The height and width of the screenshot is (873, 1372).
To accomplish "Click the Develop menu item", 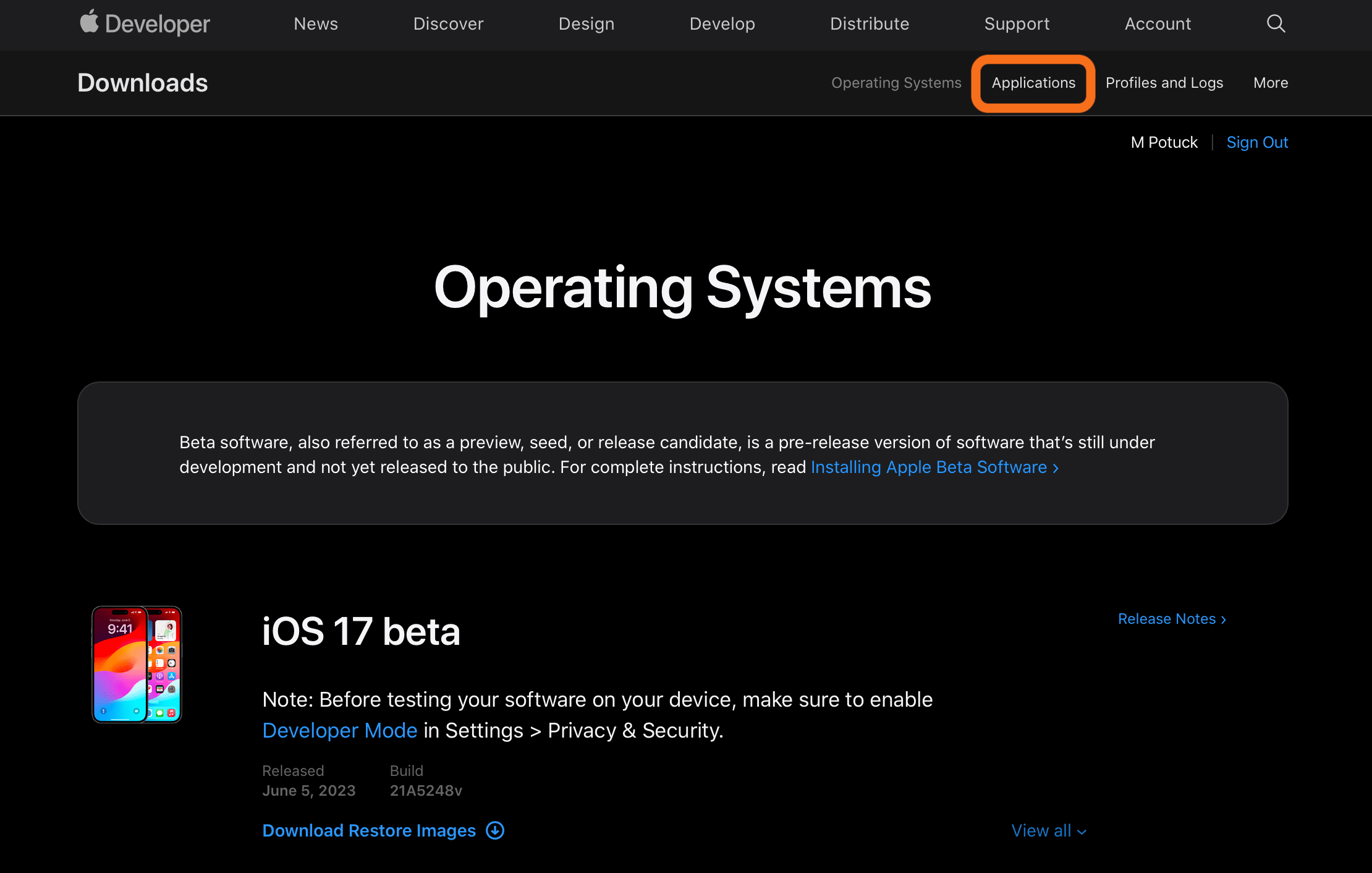I will coord(722,23).
